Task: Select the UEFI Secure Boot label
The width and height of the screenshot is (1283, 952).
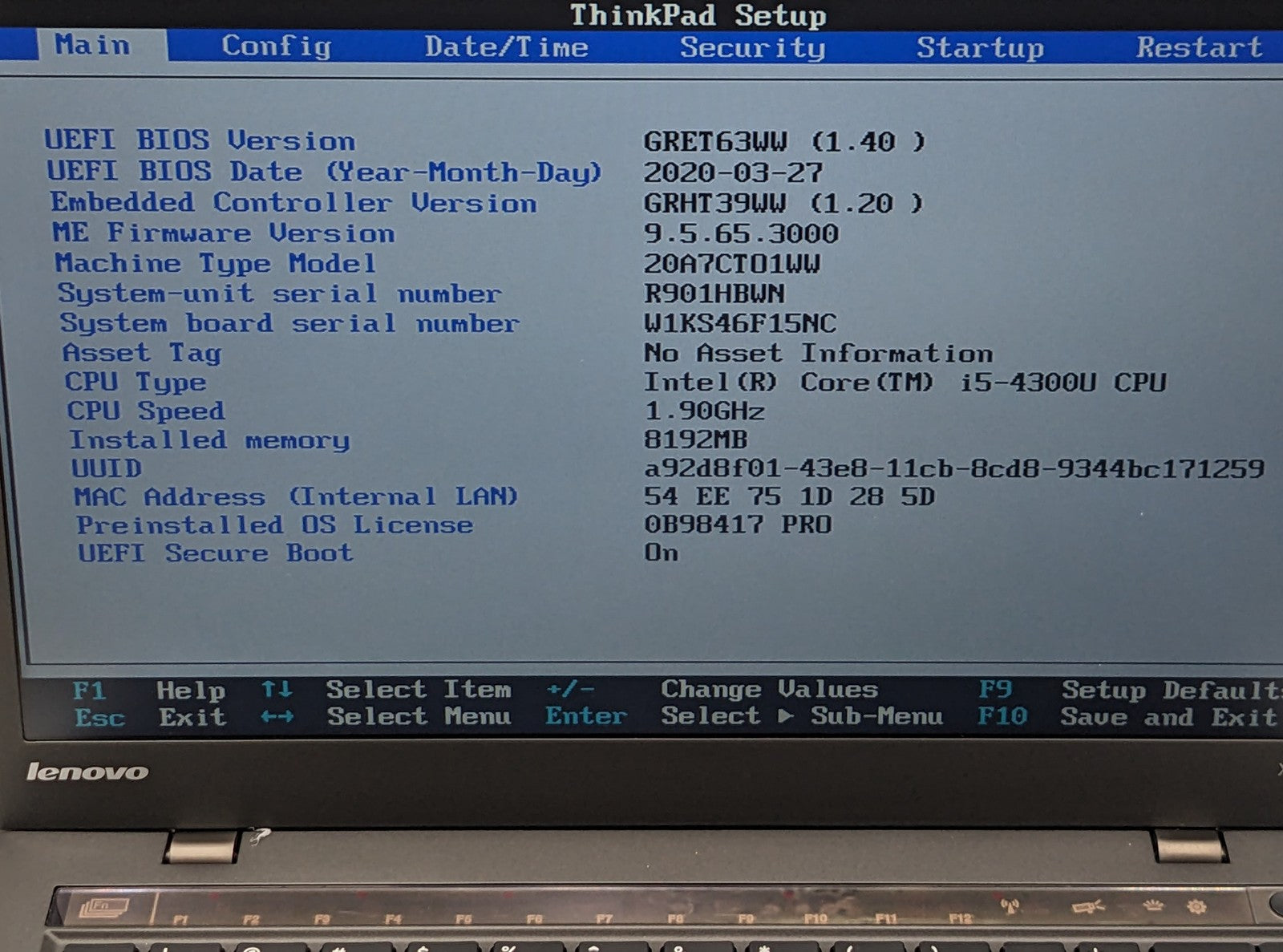Action: click(x=215, y=553)
